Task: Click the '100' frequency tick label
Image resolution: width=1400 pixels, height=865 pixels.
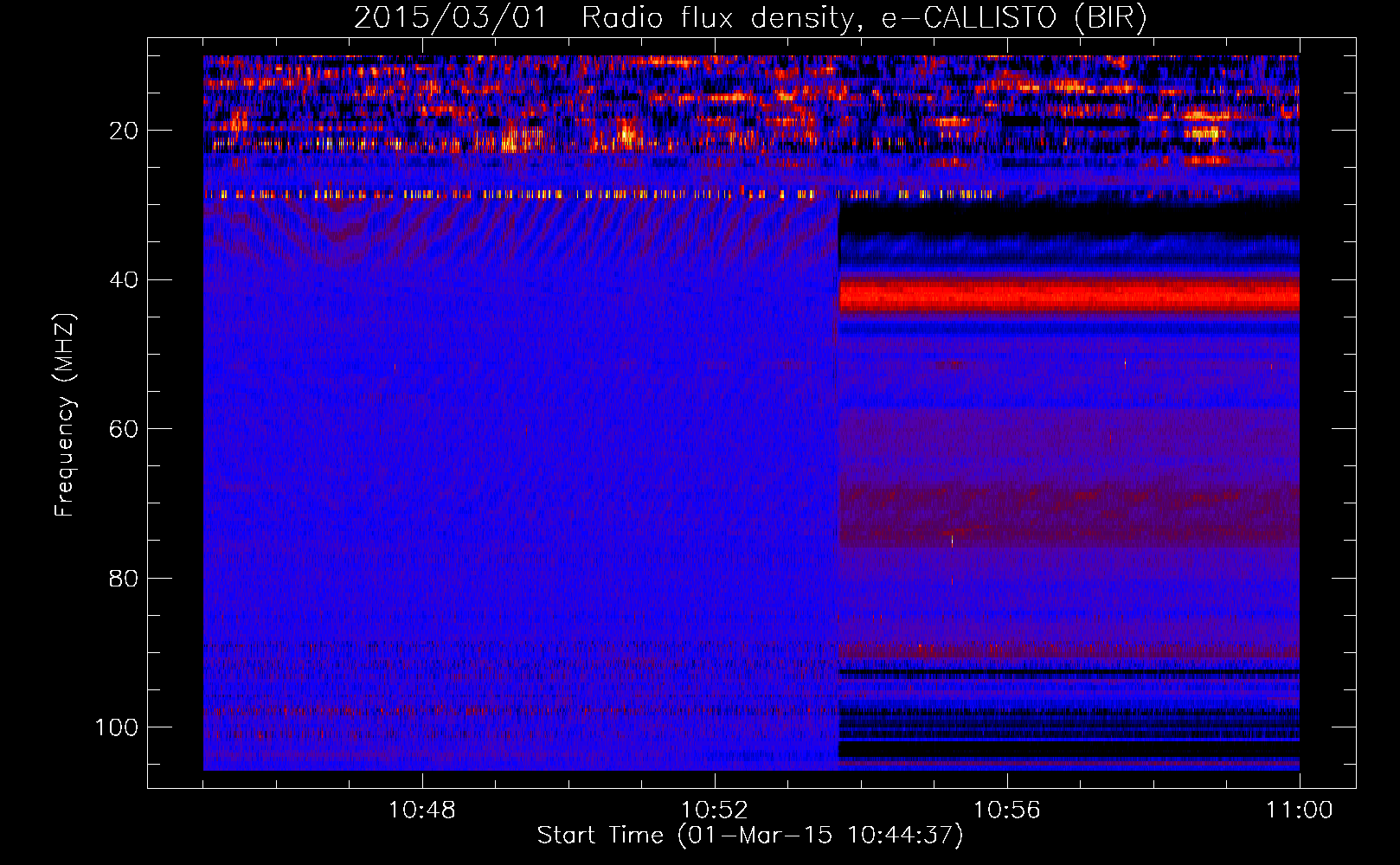Action: click(117, 727)
